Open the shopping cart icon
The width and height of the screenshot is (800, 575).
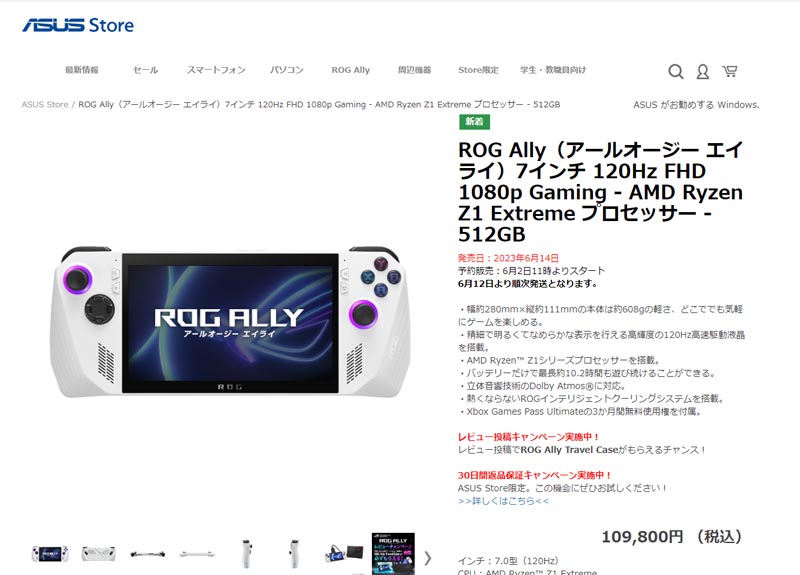tap(730, 71)
